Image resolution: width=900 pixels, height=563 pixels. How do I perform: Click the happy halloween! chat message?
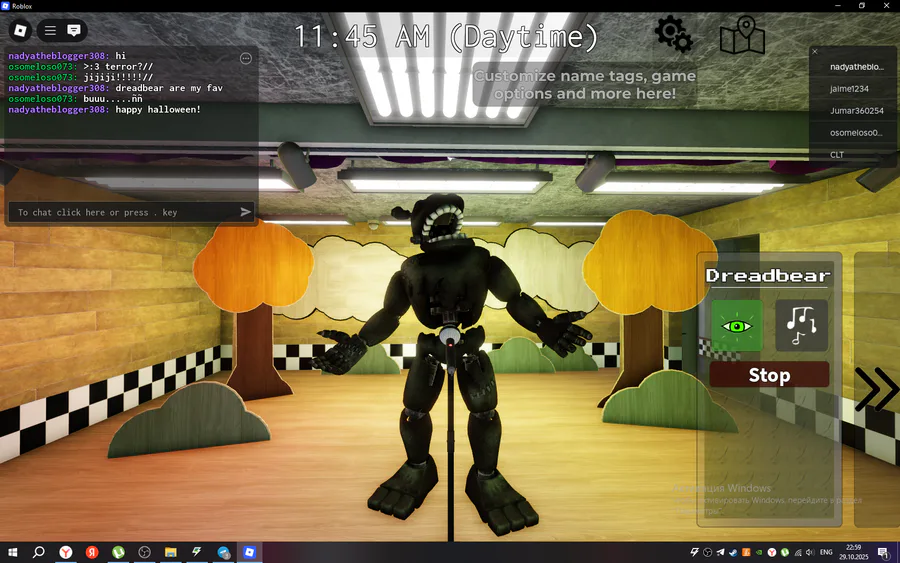click(158, 110)
